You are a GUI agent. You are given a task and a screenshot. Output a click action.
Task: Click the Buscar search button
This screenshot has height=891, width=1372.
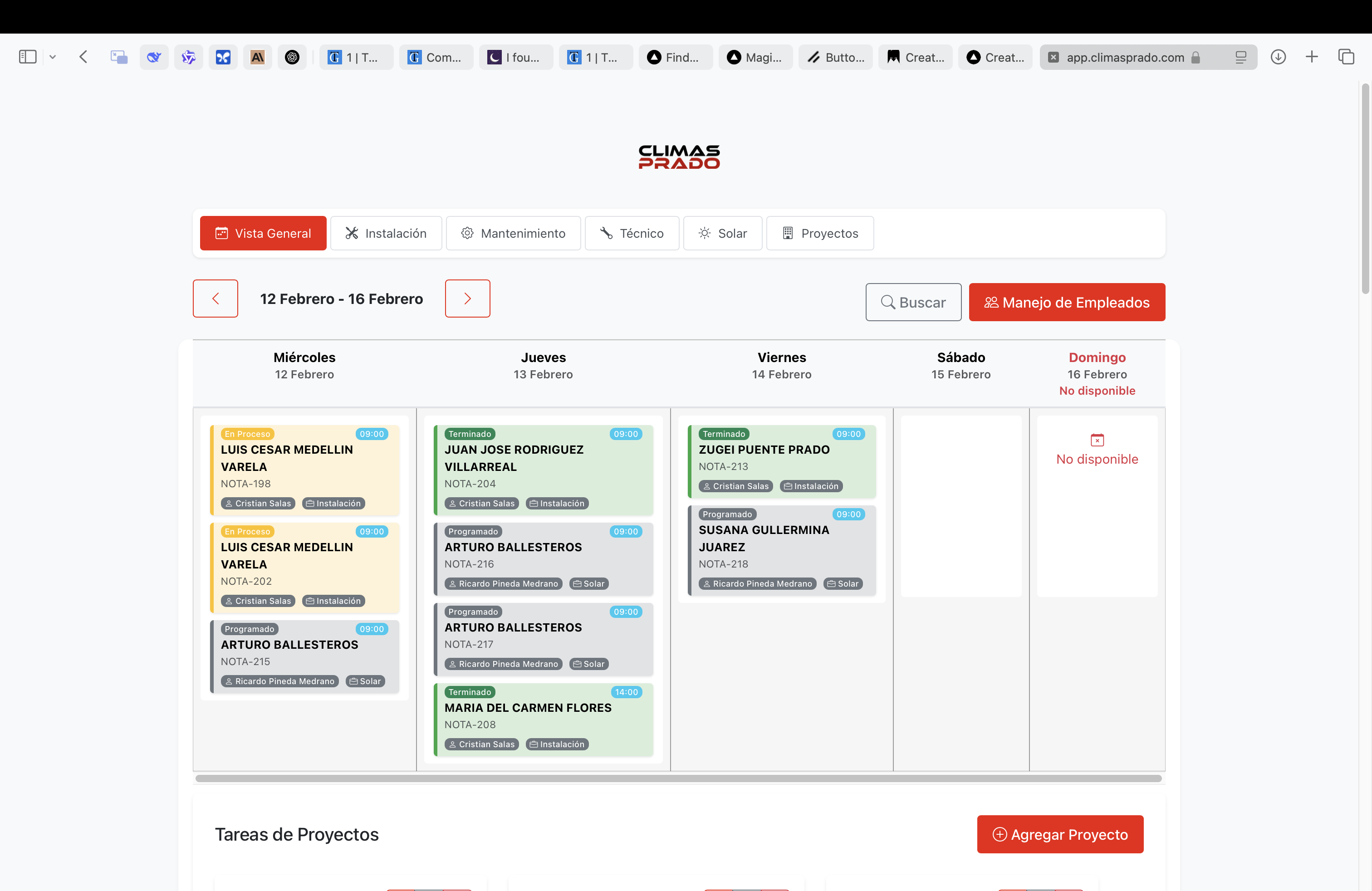click(x=913, y=303)
